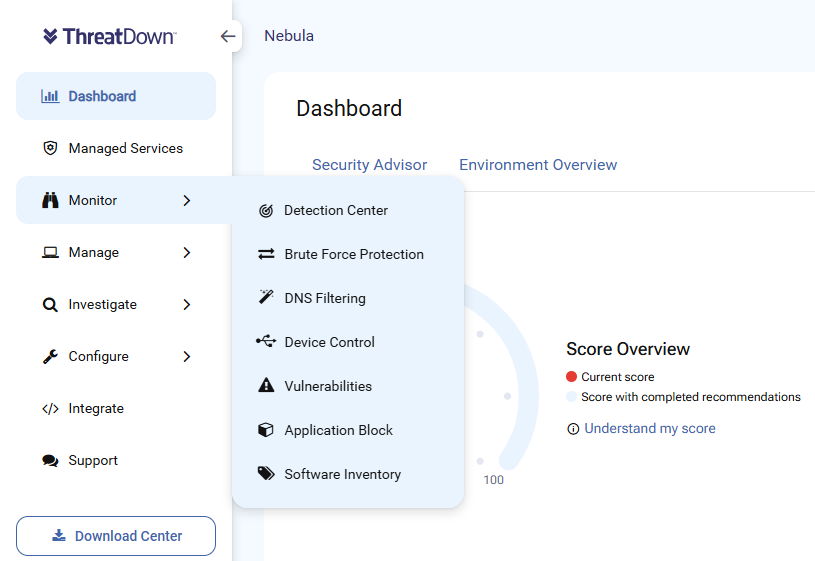The height and width of the screenshot is (561, 815).
Task: Click the Software Inventory tags icon
Action: [266, 473]
